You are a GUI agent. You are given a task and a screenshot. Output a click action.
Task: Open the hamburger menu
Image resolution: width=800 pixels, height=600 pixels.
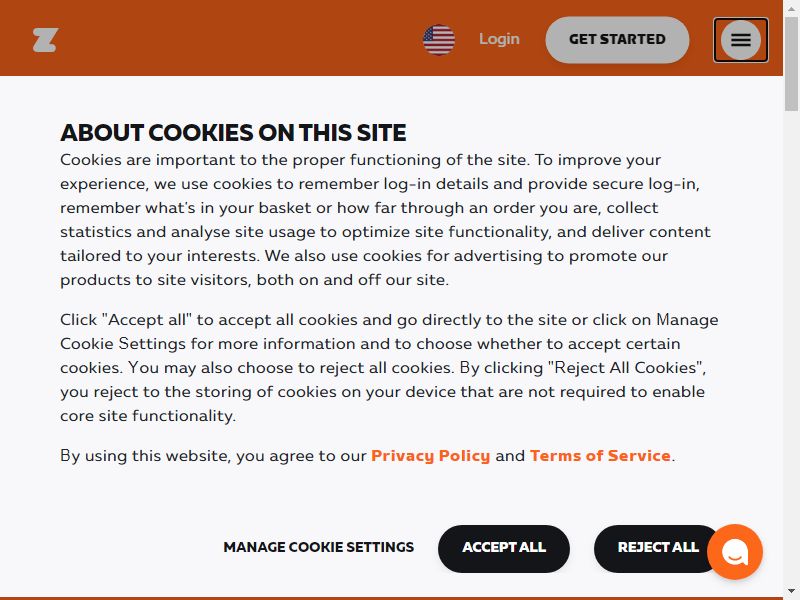pyautogui.click(x=740, y=40)
